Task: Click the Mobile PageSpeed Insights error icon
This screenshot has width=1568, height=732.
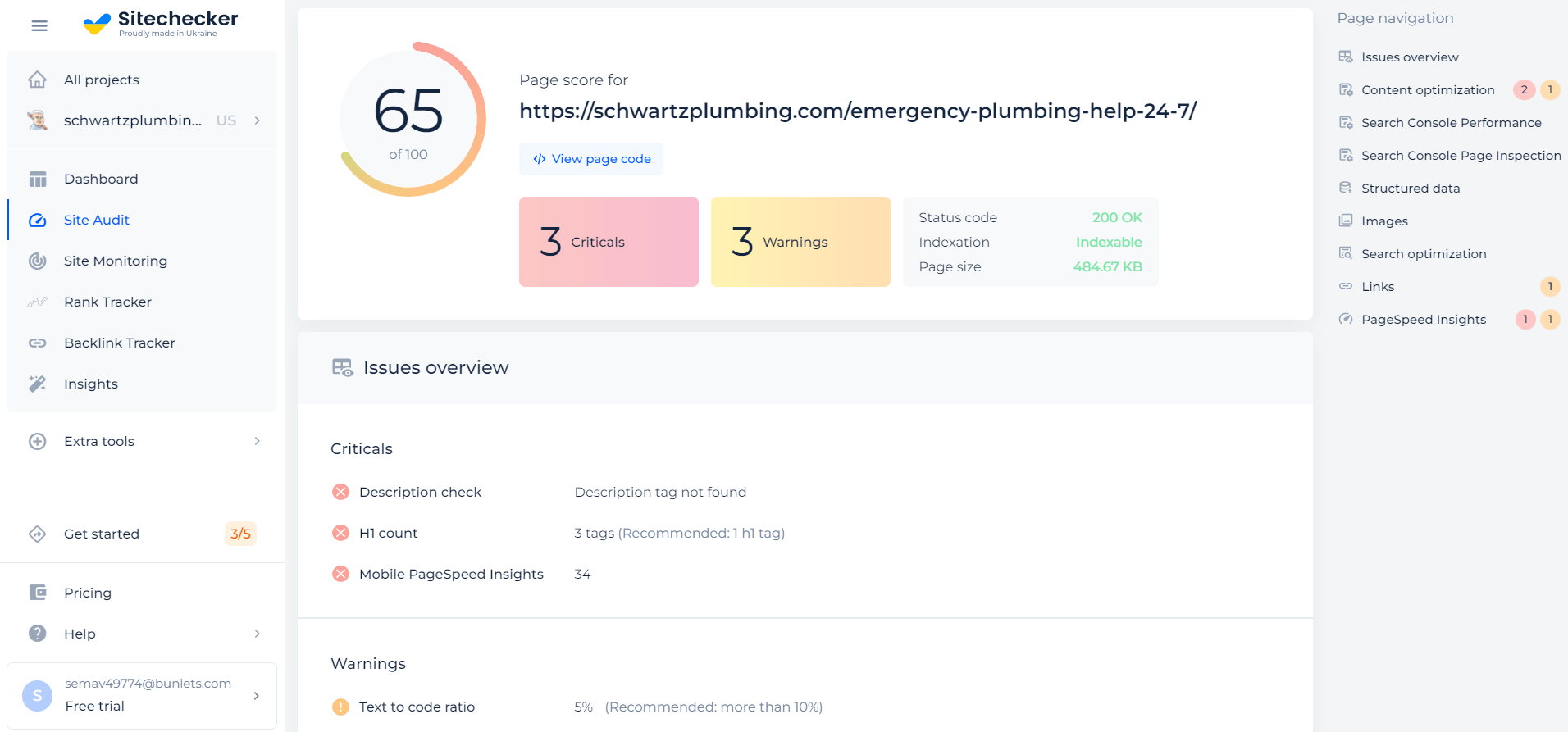Action: click(340, 574)
